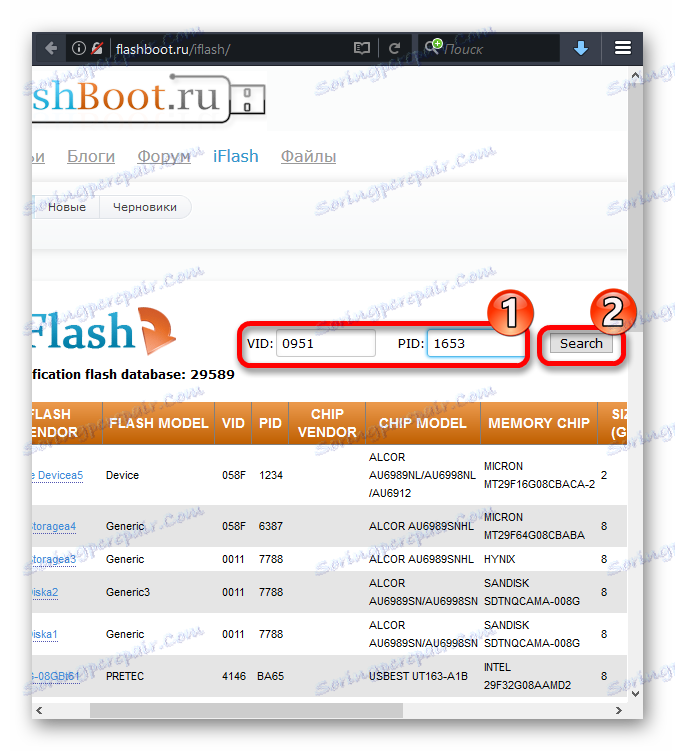Open the blocked content shield icon

(x=97, y=48)
